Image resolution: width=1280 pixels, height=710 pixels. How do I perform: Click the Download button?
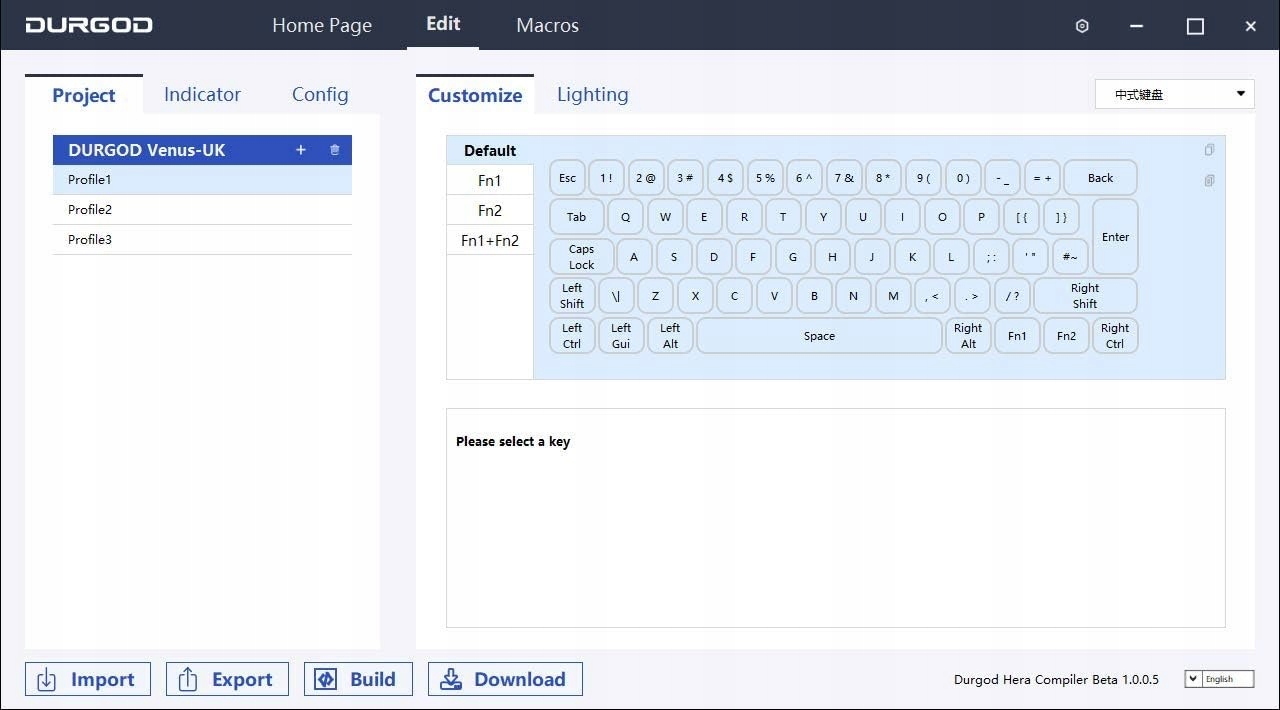(x=505, y=679)
